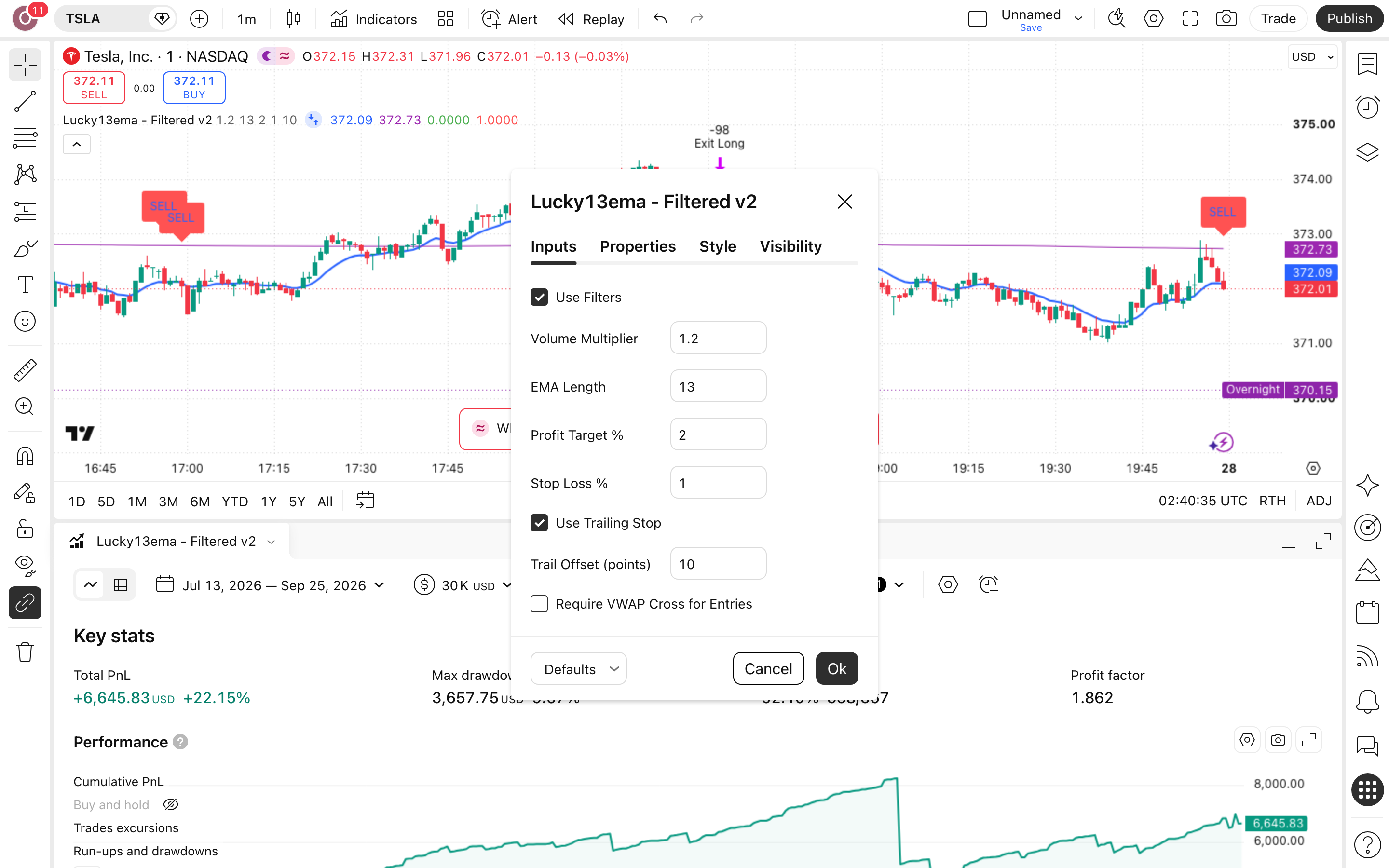
Task: Toggle Buy and hold visibility eye
Action: point(170,804)
